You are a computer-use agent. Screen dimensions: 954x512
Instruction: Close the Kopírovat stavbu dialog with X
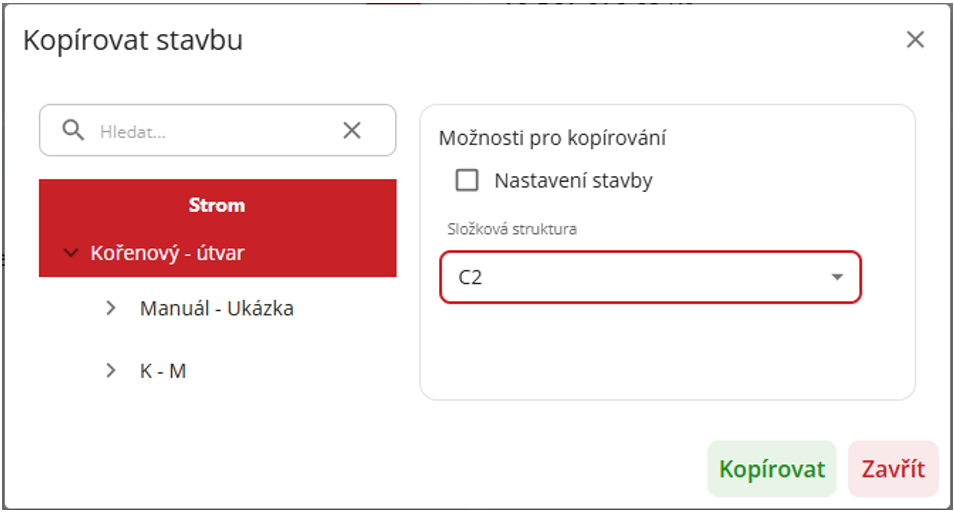(x=914, y=40)
